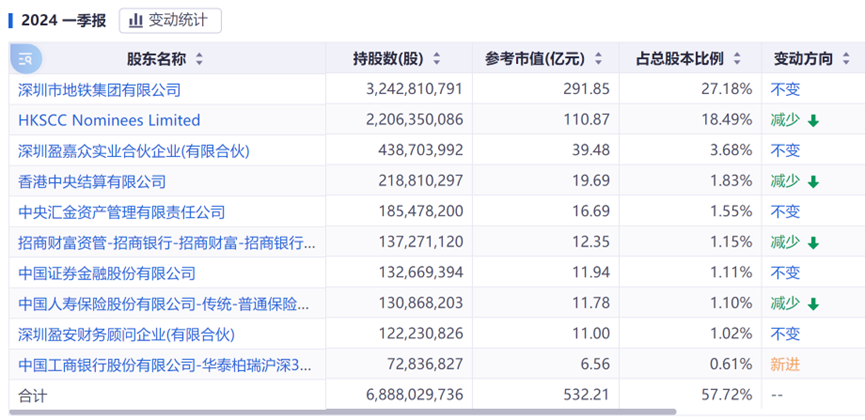Click holding count 72,836,827
This screenshot has width=865, height=420.
425,364
